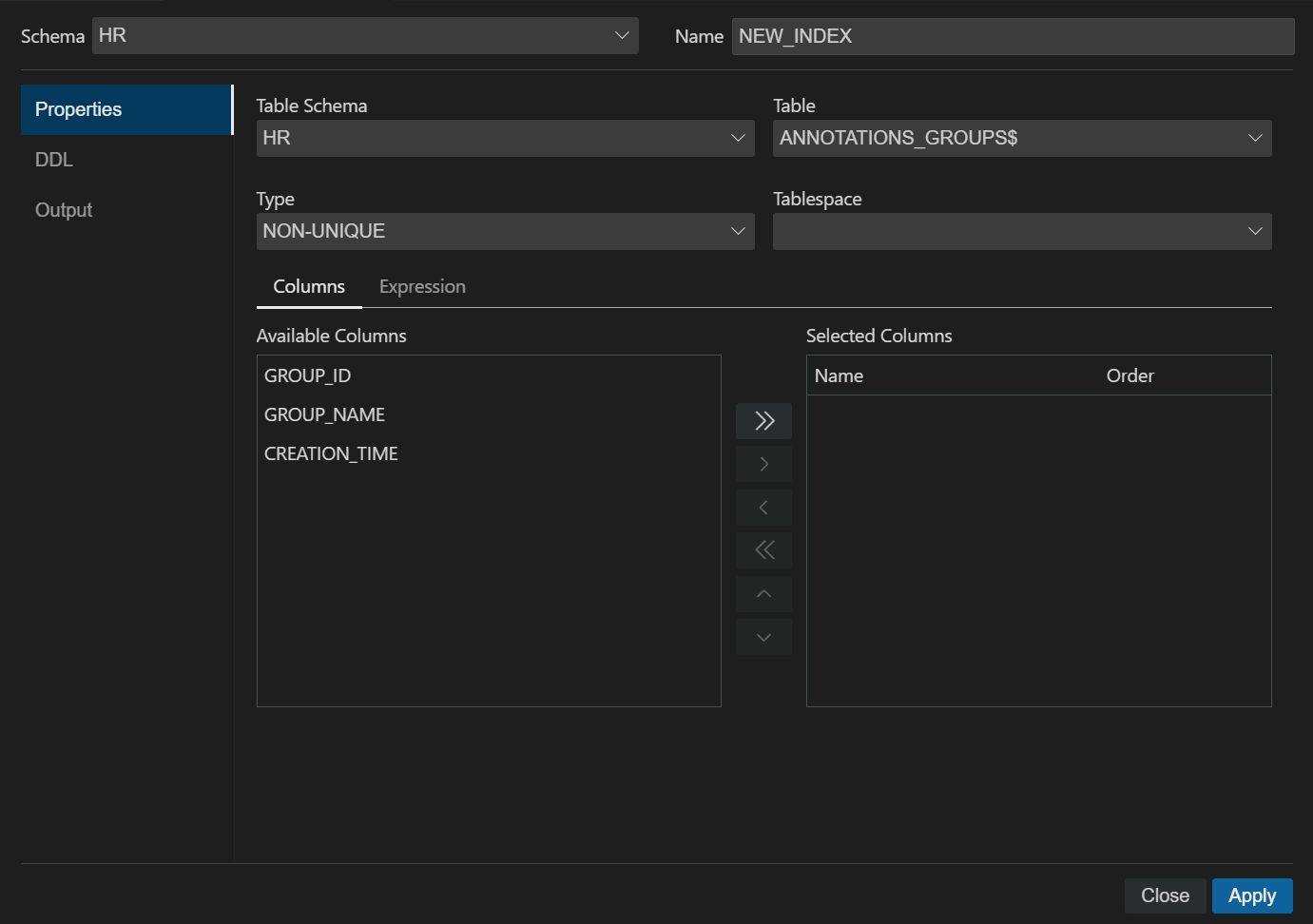
Task: Open the Type dropdown set to NON-UNIQUE
Action: [739, 231]
